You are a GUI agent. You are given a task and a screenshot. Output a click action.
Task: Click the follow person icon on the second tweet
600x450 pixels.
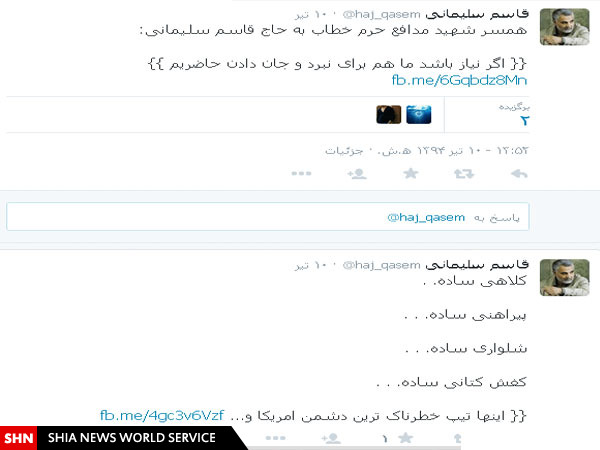331,438
